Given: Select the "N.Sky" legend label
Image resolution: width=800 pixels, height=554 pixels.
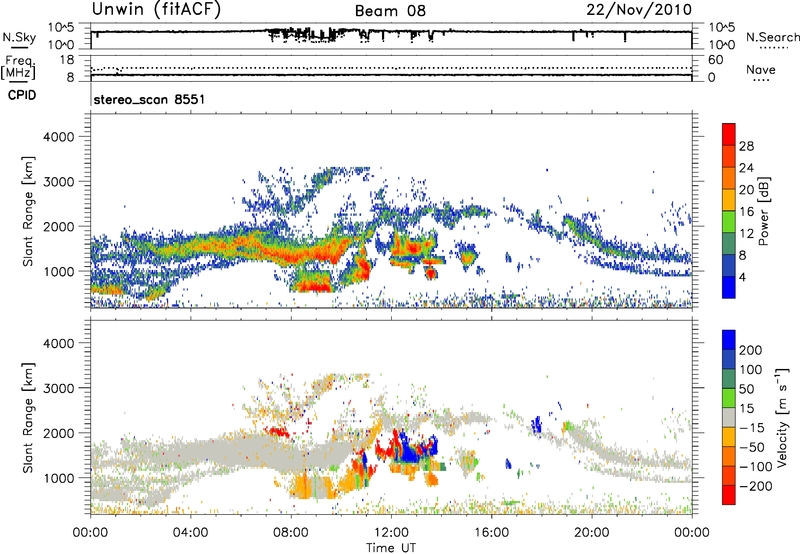Looking at the screenshot, I should [x=19, y=38].
